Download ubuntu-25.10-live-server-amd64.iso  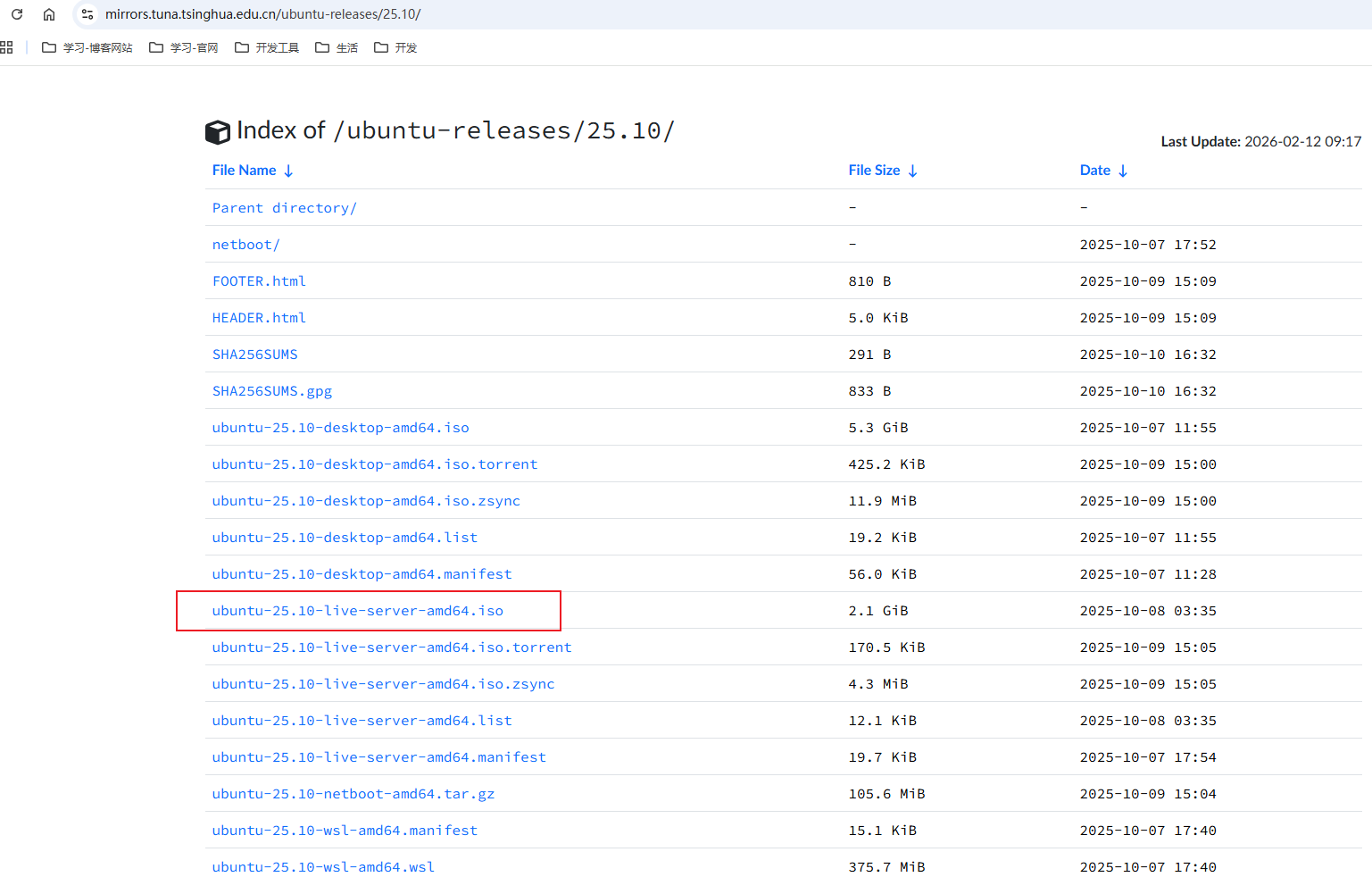(357, 611)
